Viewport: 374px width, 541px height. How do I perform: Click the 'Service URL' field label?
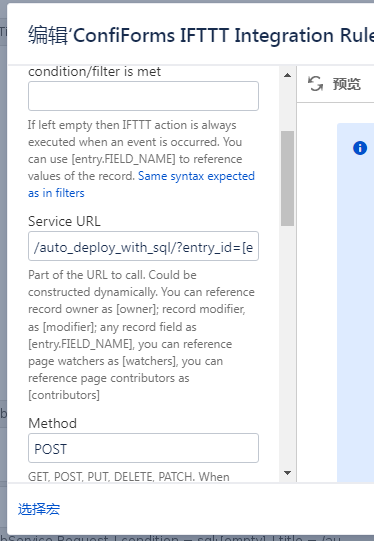pos(64,221)
